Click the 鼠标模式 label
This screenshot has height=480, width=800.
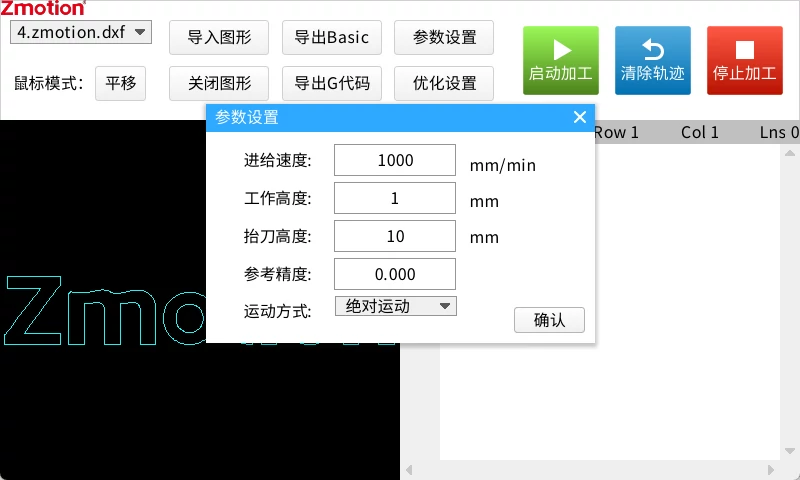tap(48, 83)
